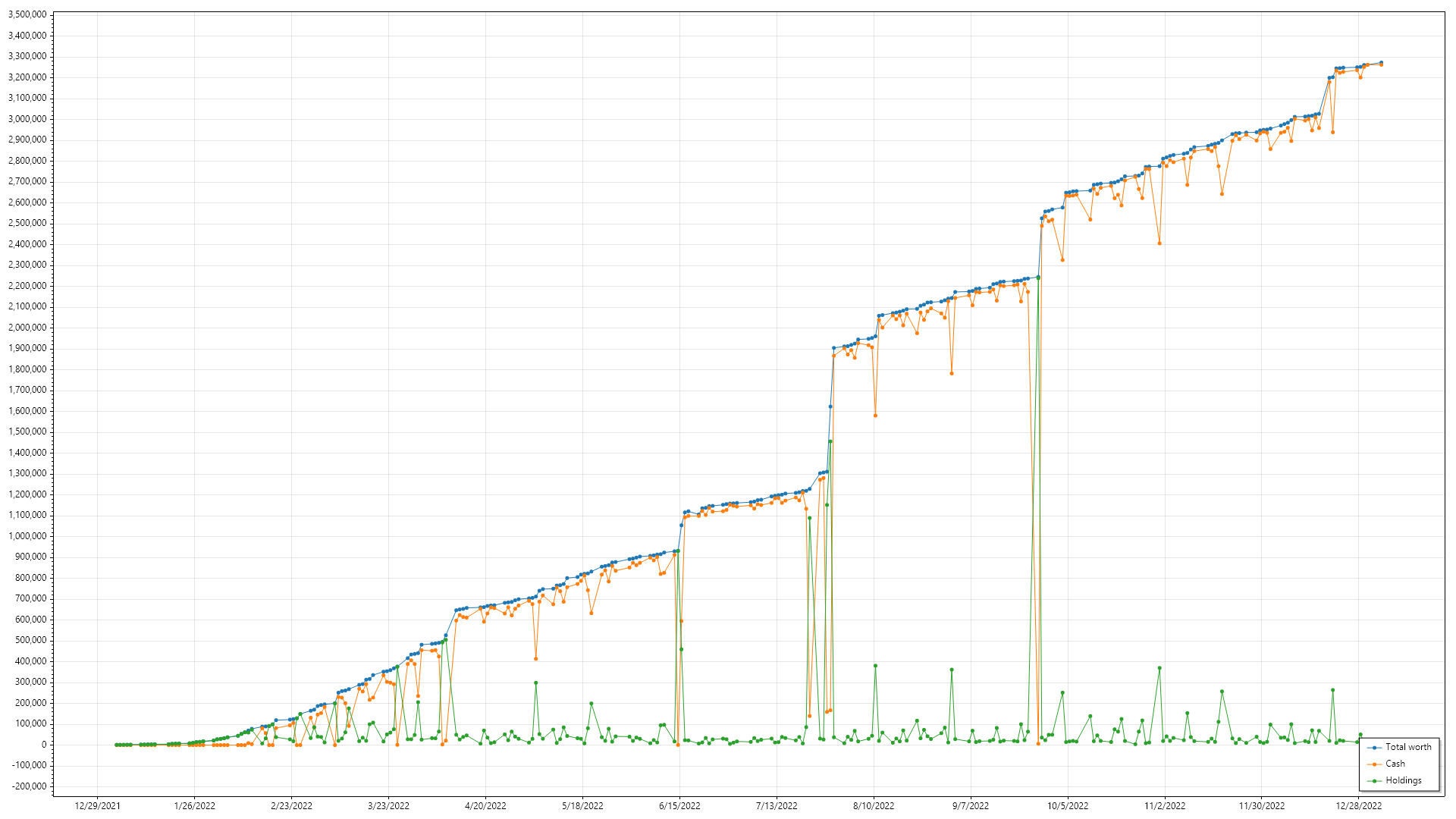
Task: Click the orange Cash legend marker
Action: click(1374, 764)
